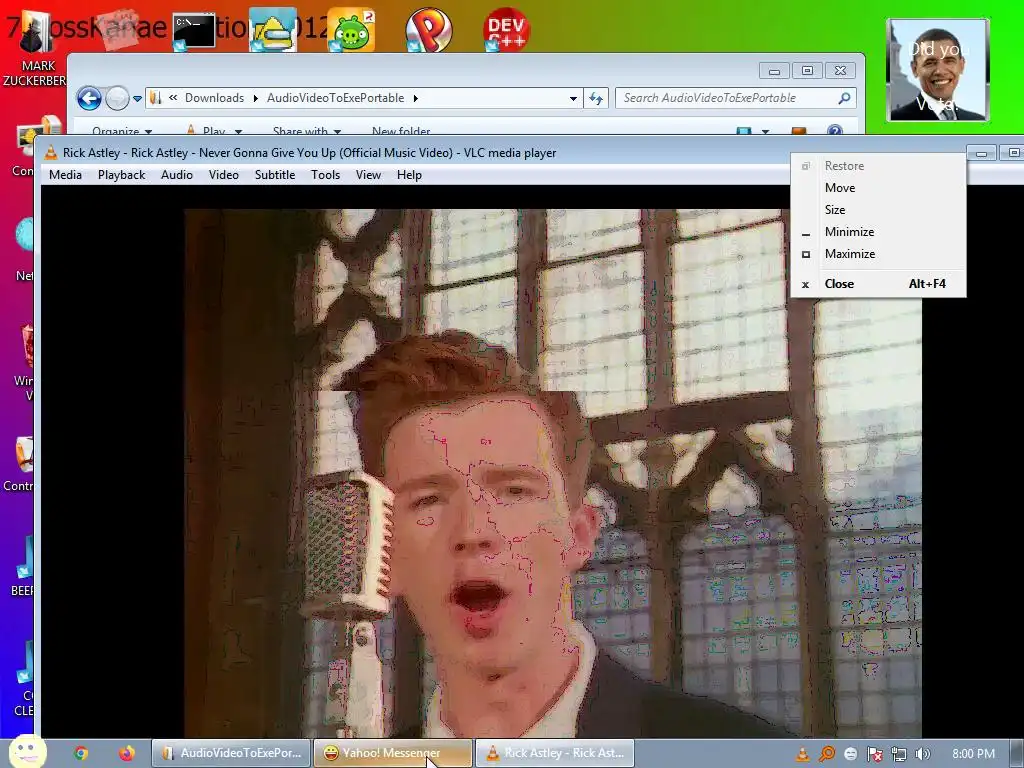Open the red P ball desktop shortcut
Viewport: 1024px width, 768px height.
click(x=428, y=30)
